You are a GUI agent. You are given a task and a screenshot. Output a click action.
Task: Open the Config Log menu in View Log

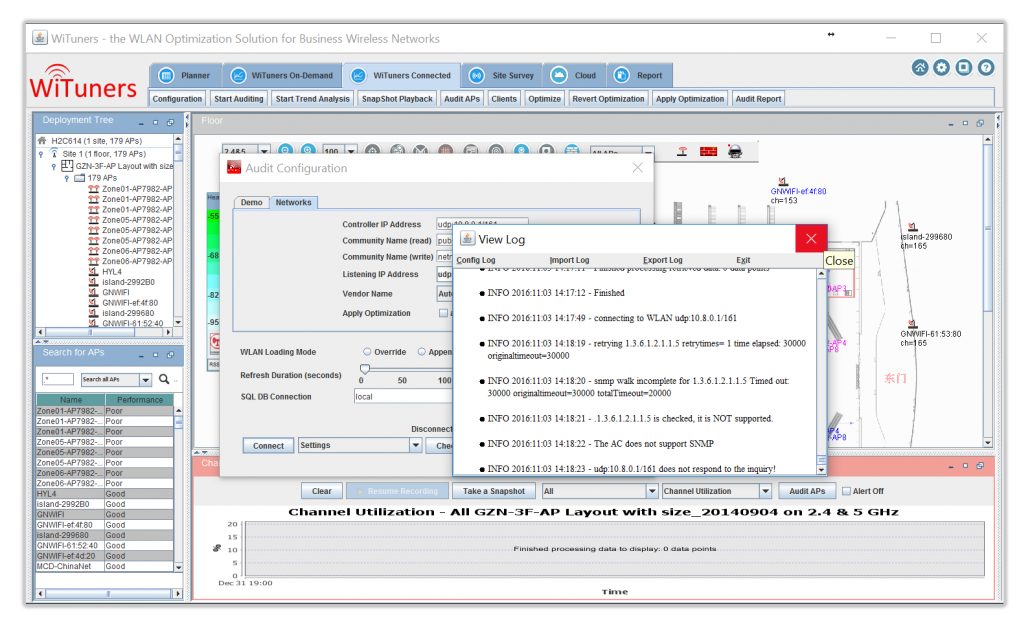coord(476,260)
